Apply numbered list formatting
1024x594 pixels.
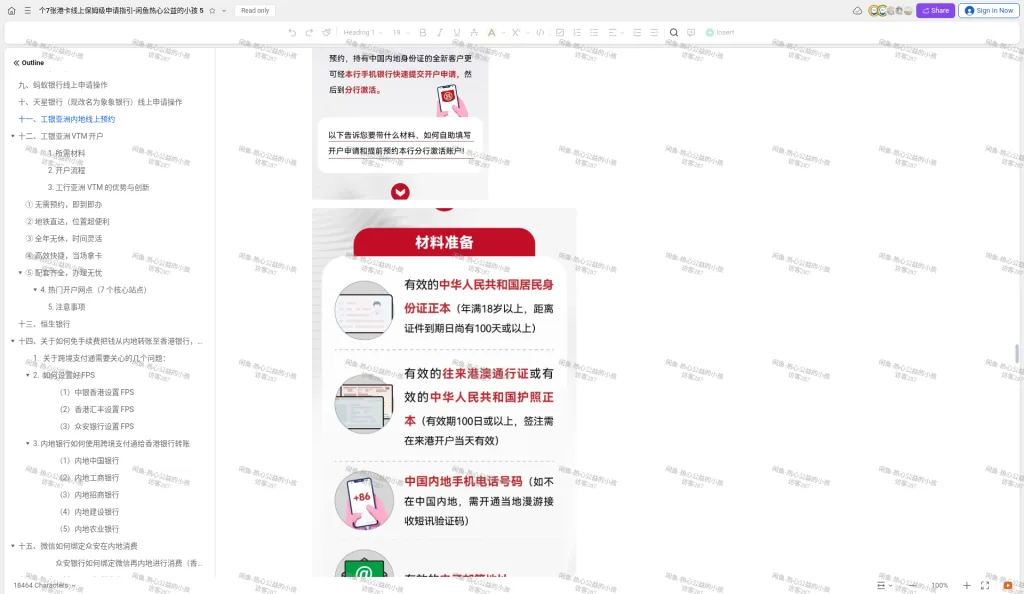click(x=577, y=32)
